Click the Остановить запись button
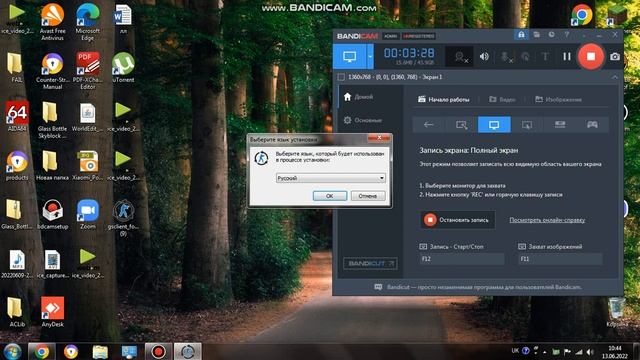This screenshot has width=640, height=360. [458, 220]
